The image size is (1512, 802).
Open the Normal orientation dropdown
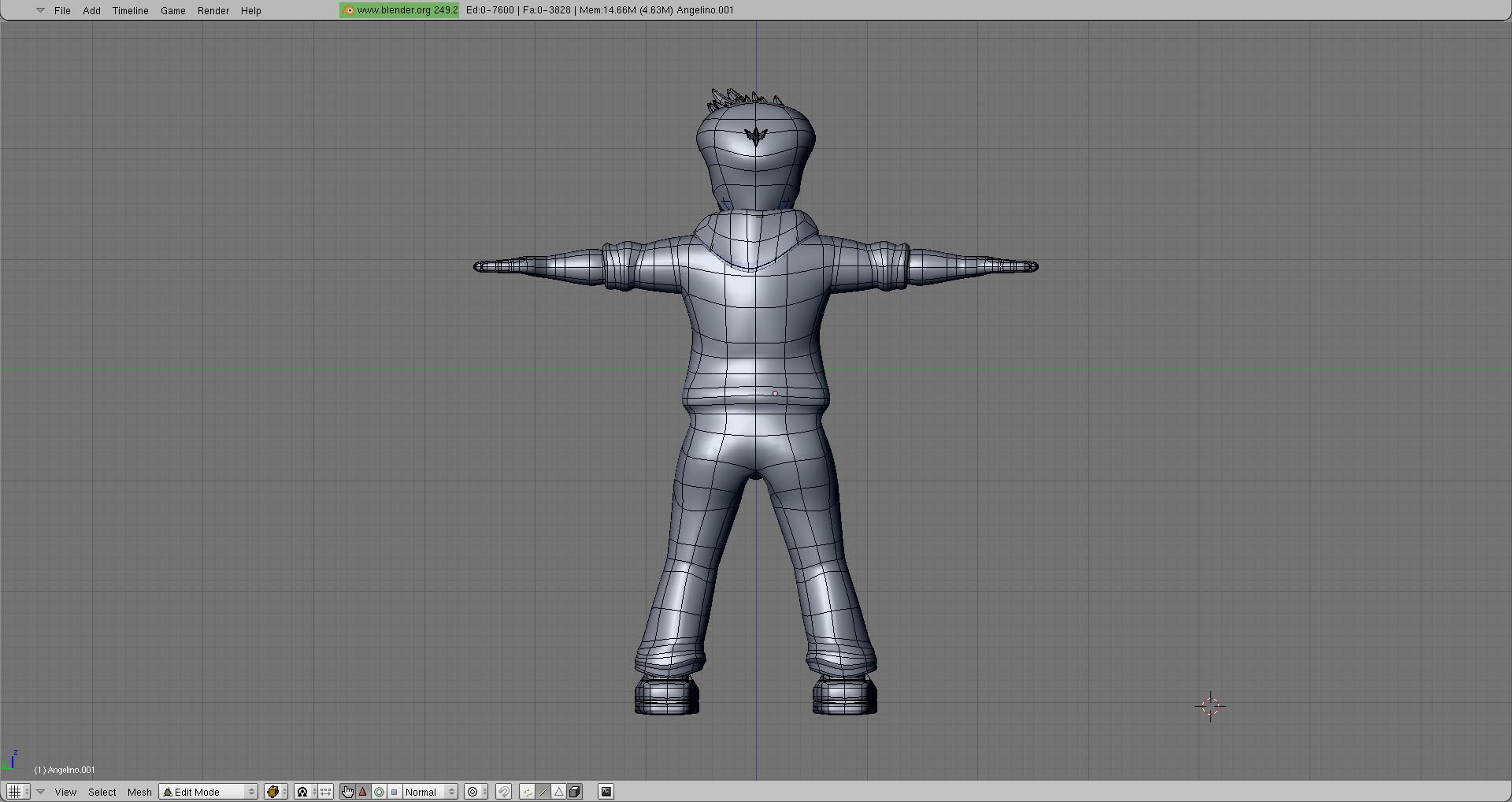[430, 792]
